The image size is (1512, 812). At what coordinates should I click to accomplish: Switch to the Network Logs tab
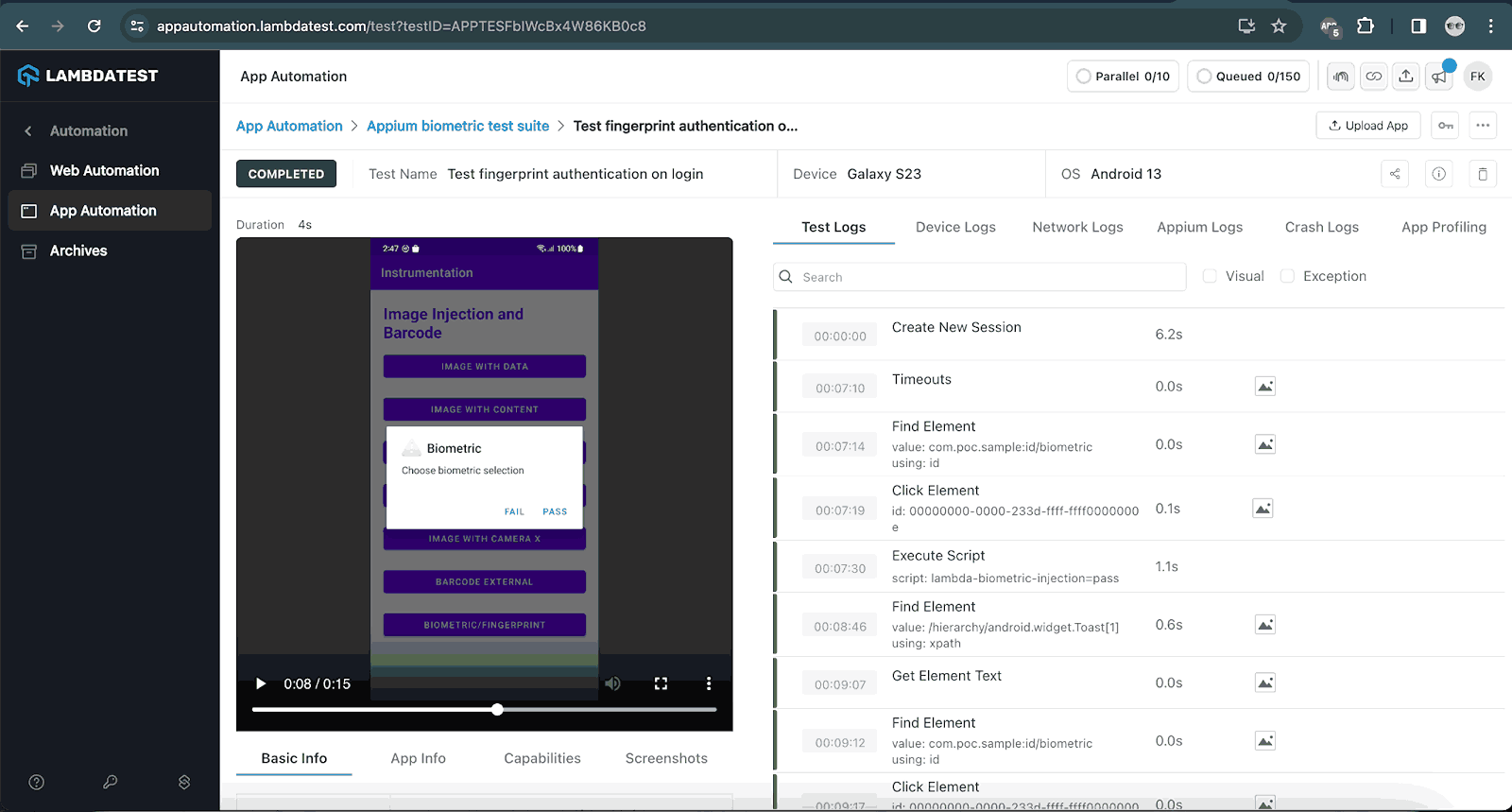click(x=1077, y=228)
